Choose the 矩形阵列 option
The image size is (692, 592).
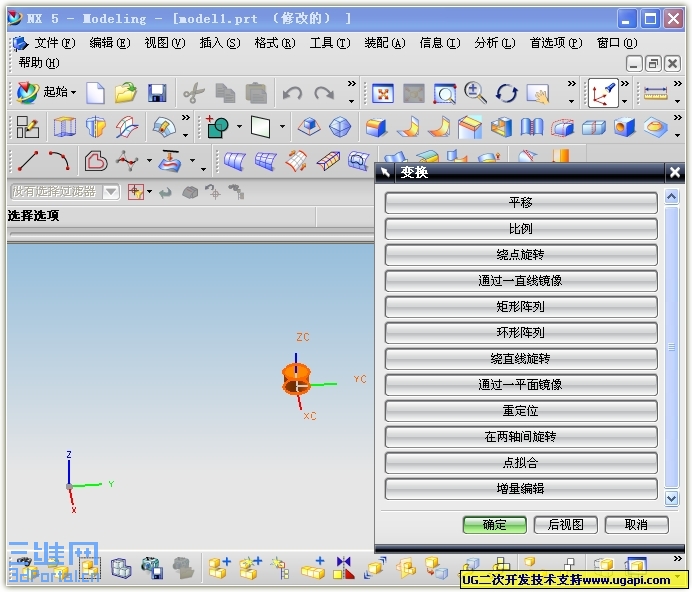(x=521, y=307)
